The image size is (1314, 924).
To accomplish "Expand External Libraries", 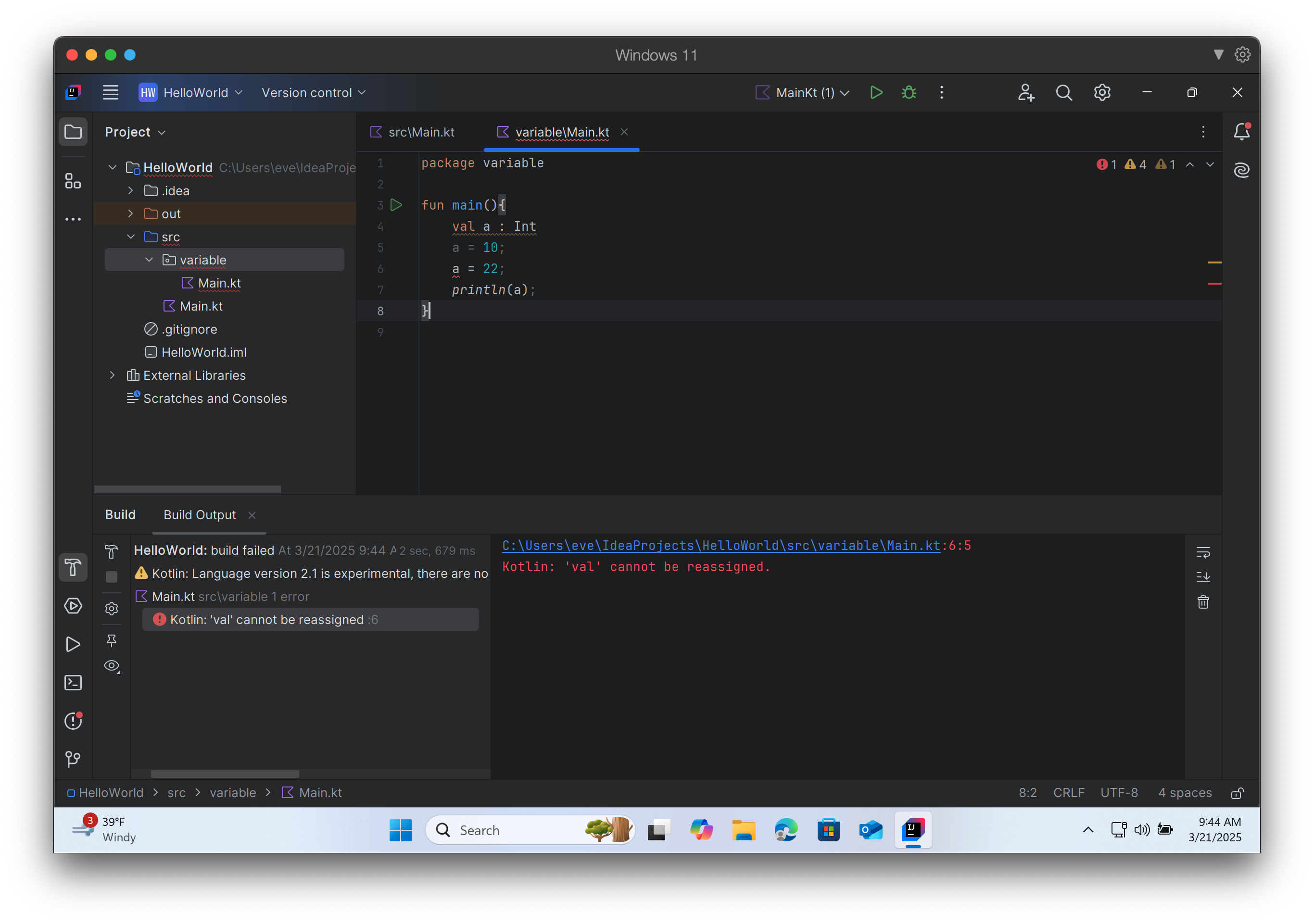I will (x=112, y=375).
